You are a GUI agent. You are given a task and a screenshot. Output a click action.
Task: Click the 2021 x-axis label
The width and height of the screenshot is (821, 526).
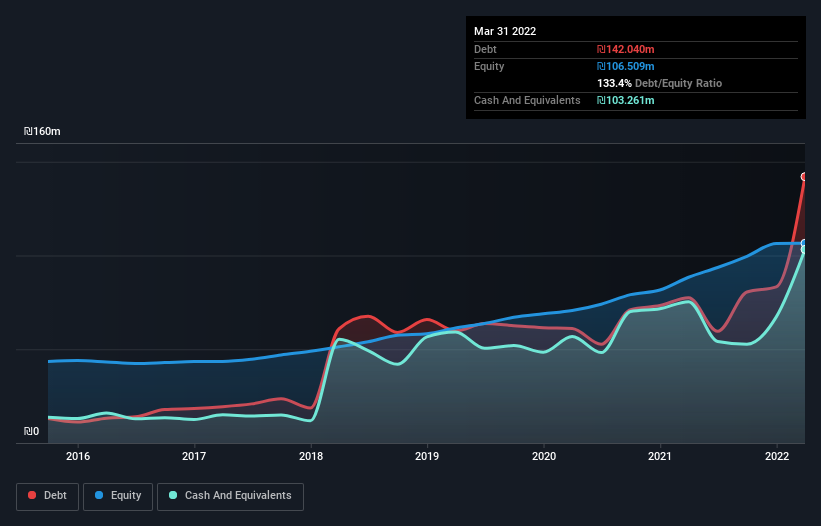click(660, 456)
